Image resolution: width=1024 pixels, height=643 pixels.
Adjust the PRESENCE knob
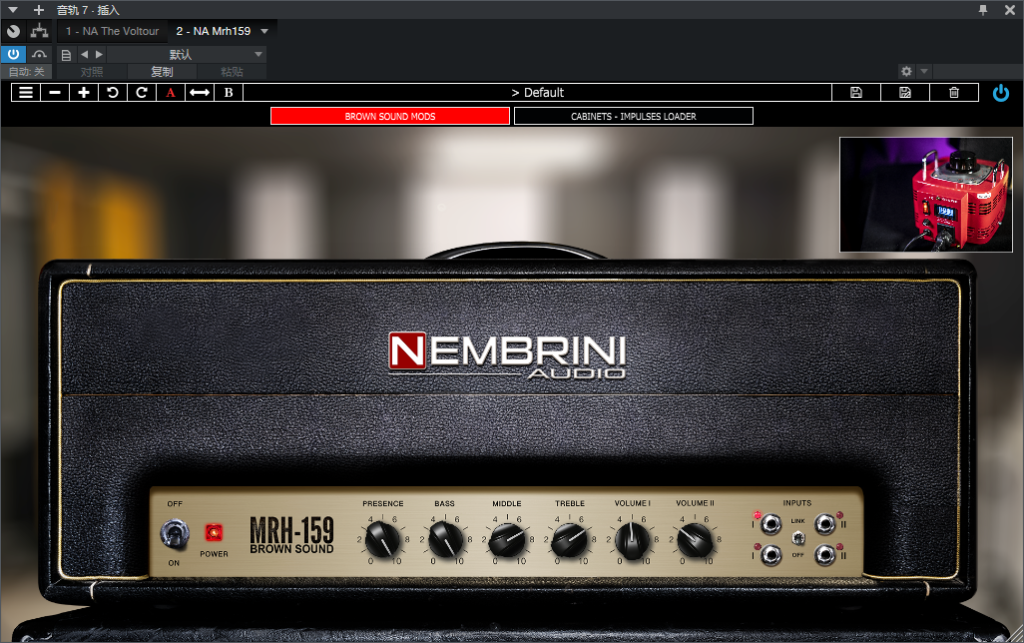click(382, 540)
